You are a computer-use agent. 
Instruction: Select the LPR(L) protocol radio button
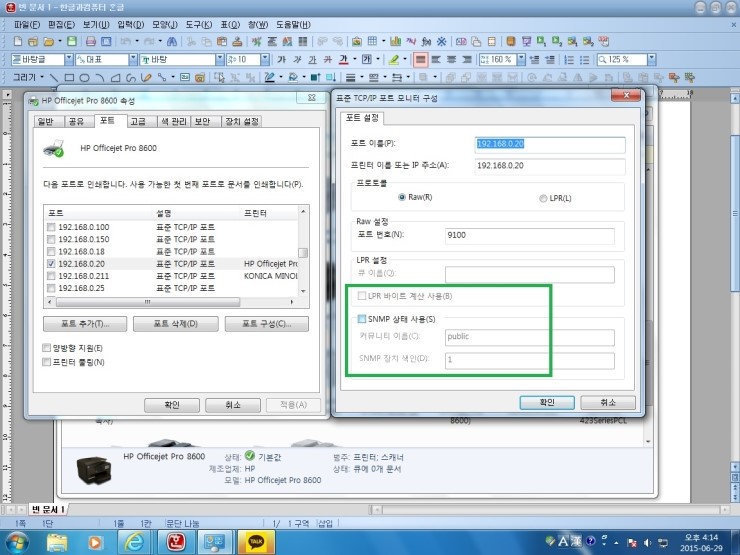click(x=543, y=198)
